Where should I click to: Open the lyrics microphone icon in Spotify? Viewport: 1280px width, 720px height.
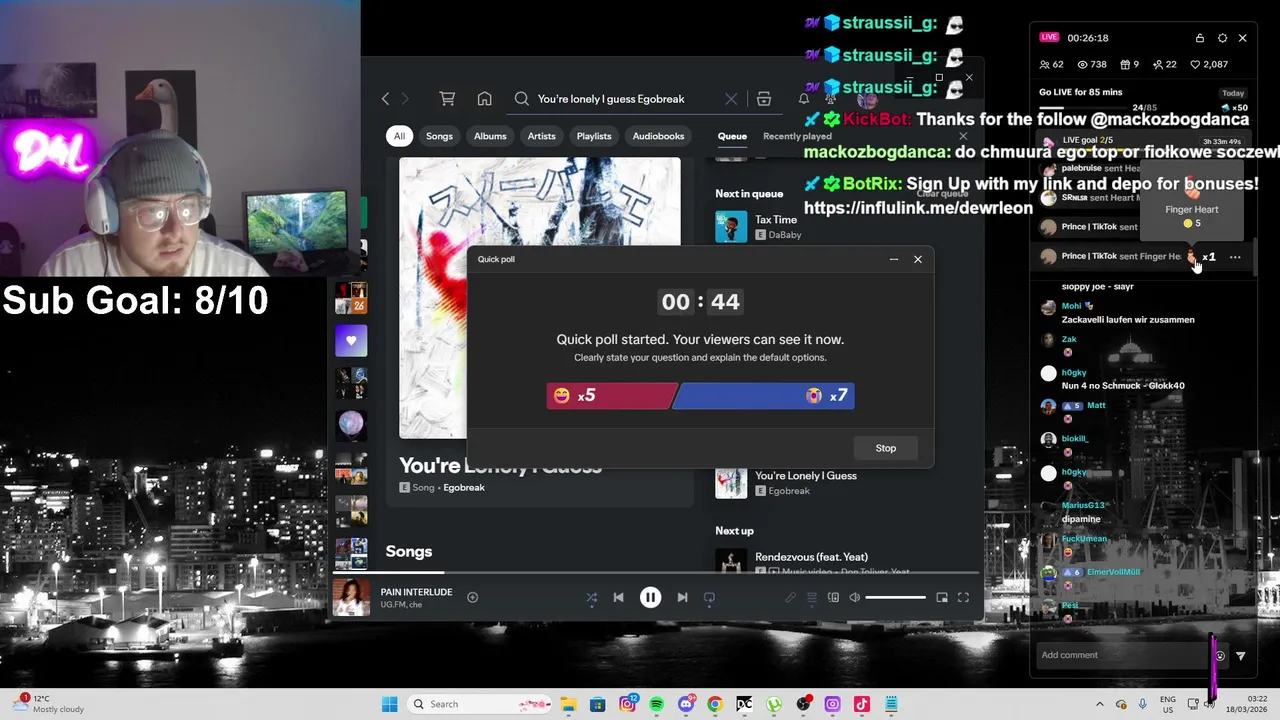790,598
